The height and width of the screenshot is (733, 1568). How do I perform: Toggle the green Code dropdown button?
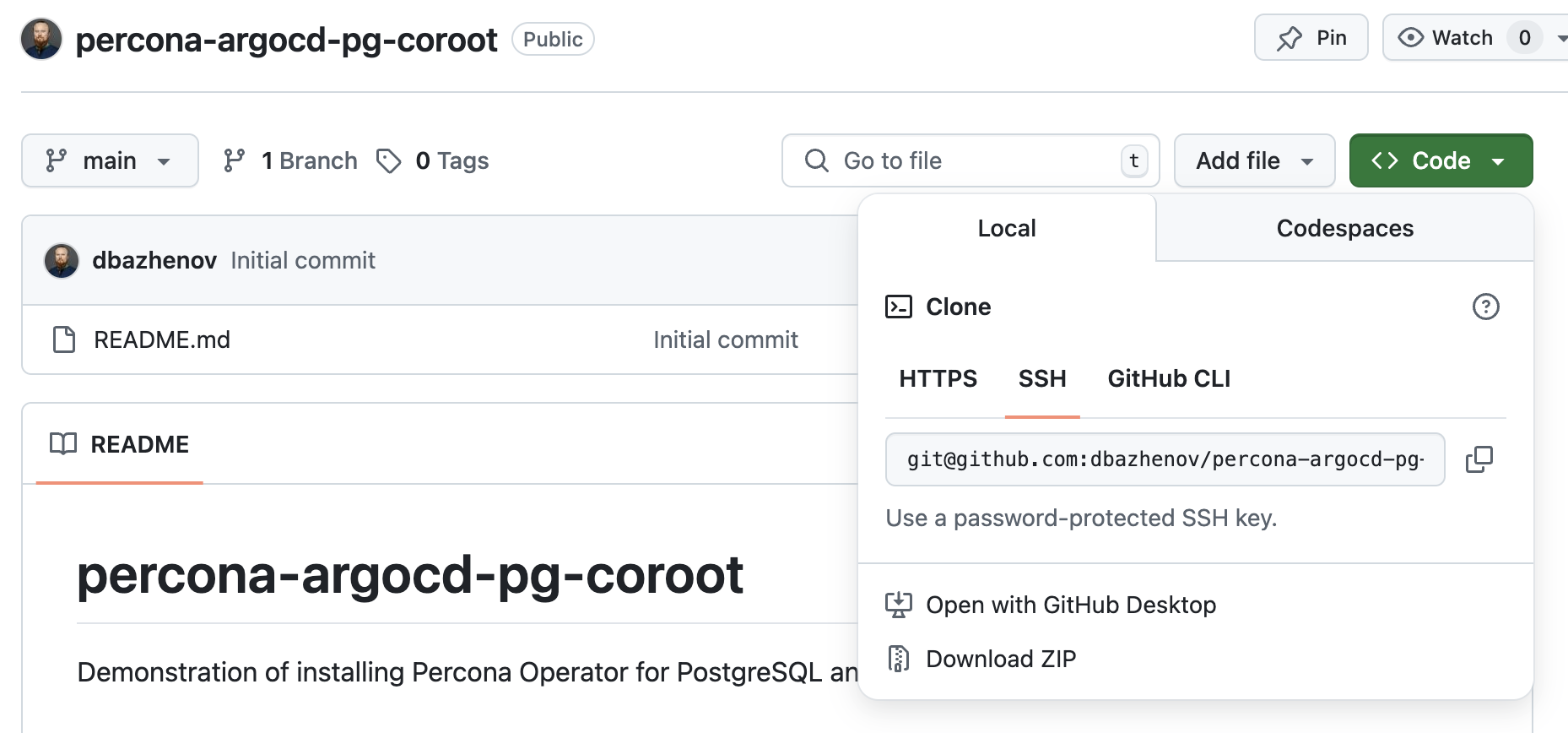[x=1441, y=160]
